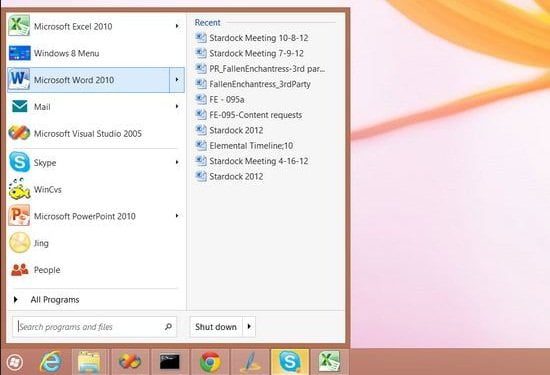The height and width of the screenshot is (375, 550).
Task: Select the Microsoft Excel 2010 label
Action: 73,26
